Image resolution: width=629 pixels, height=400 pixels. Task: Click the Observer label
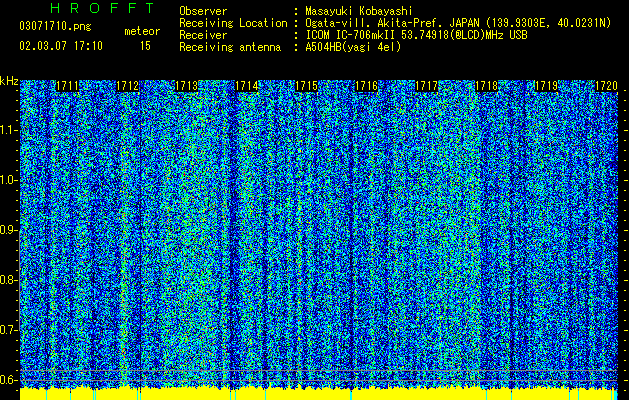pos(203,11)
